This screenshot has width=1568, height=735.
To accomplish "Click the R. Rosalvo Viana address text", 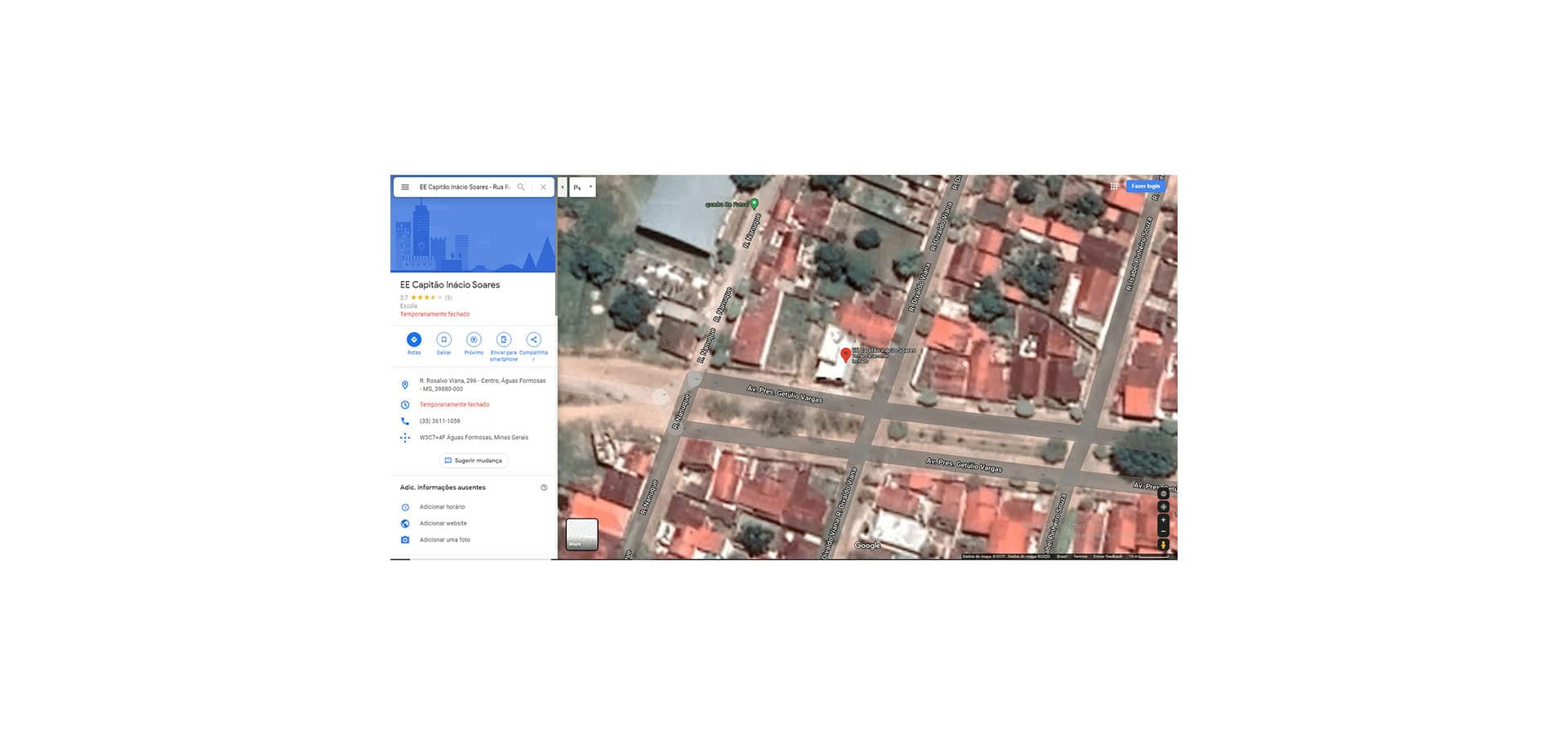I will [x=483, y=385].
